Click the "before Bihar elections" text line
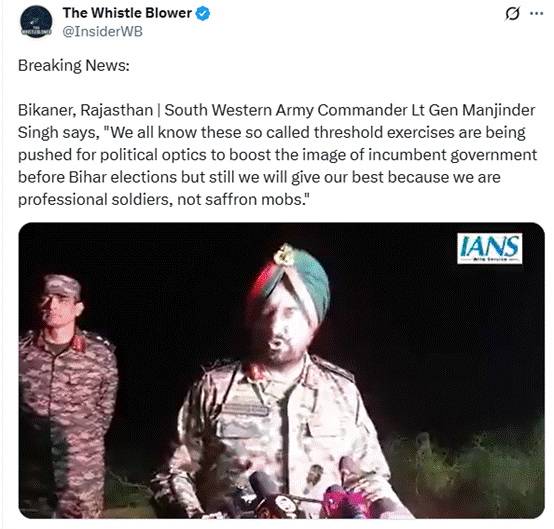 [x=259, y=177]
